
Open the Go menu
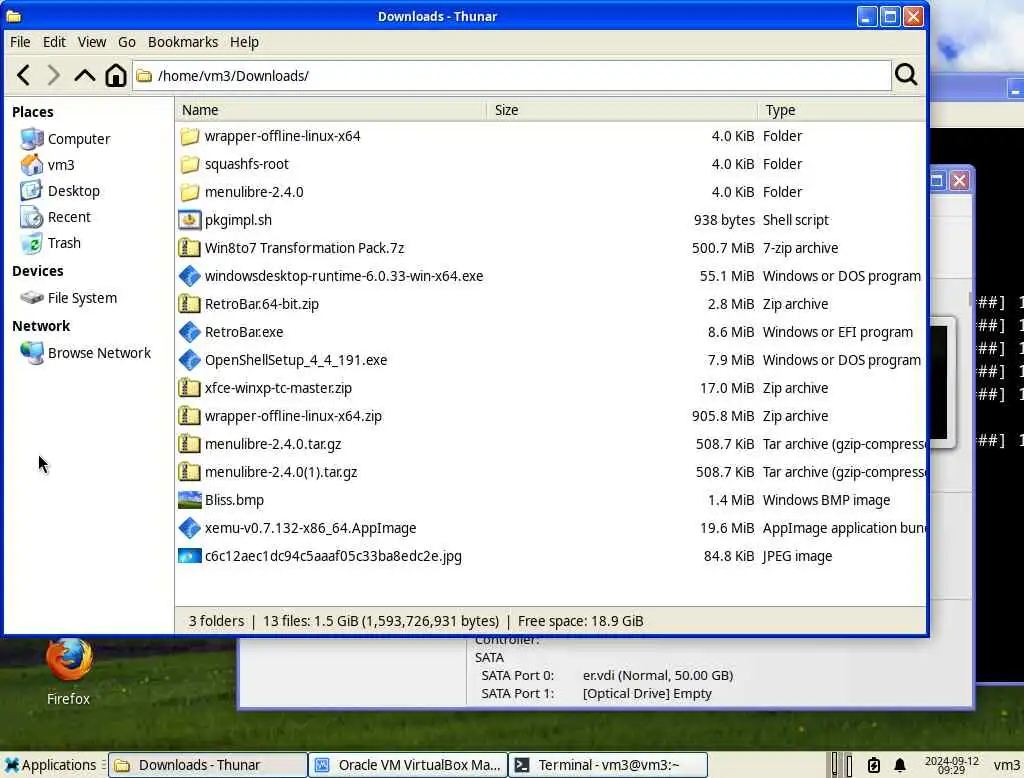[x=127, y=42]
